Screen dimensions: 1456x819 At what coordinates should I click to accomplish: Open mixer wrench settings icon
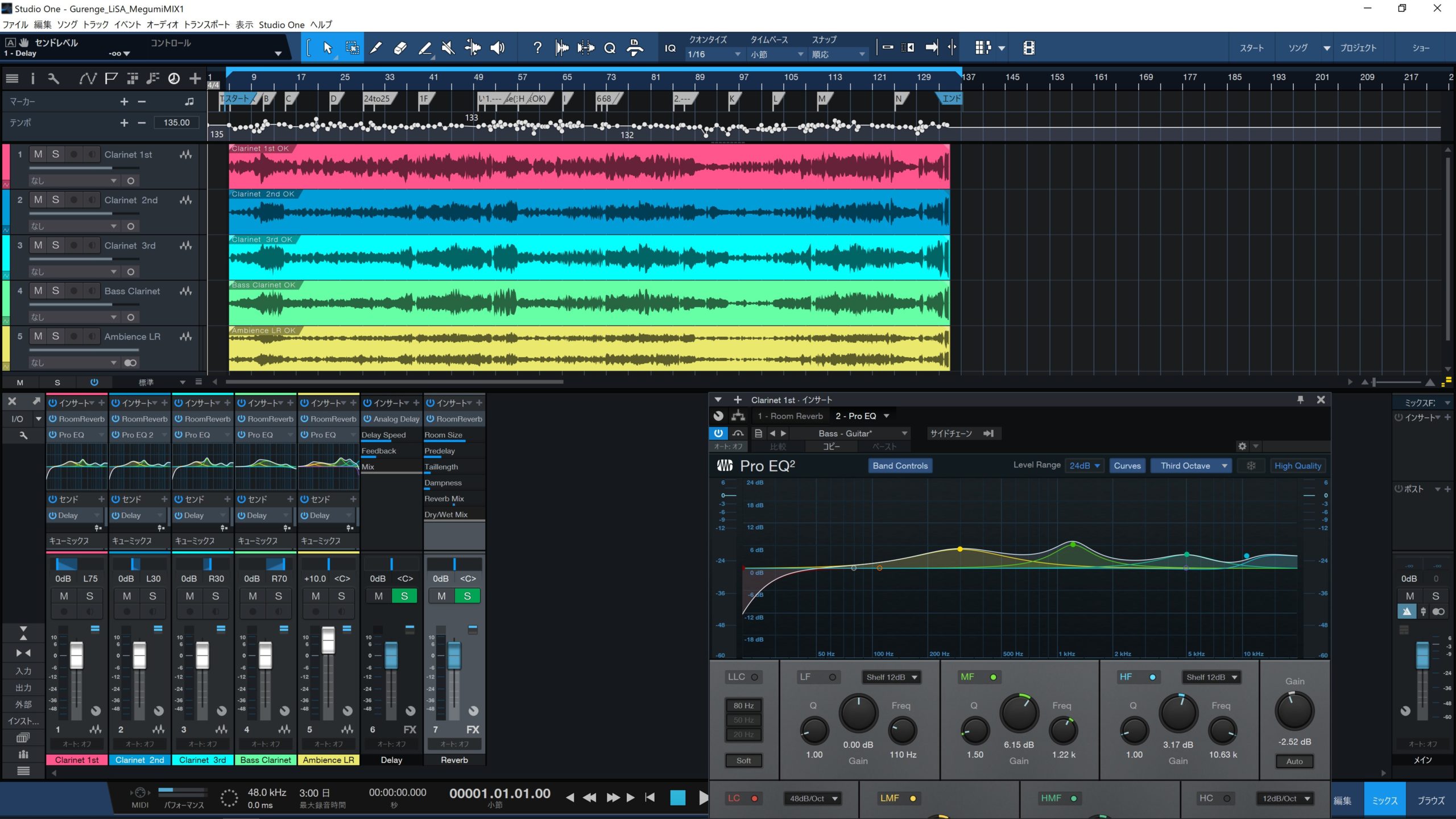click(23, 435)
